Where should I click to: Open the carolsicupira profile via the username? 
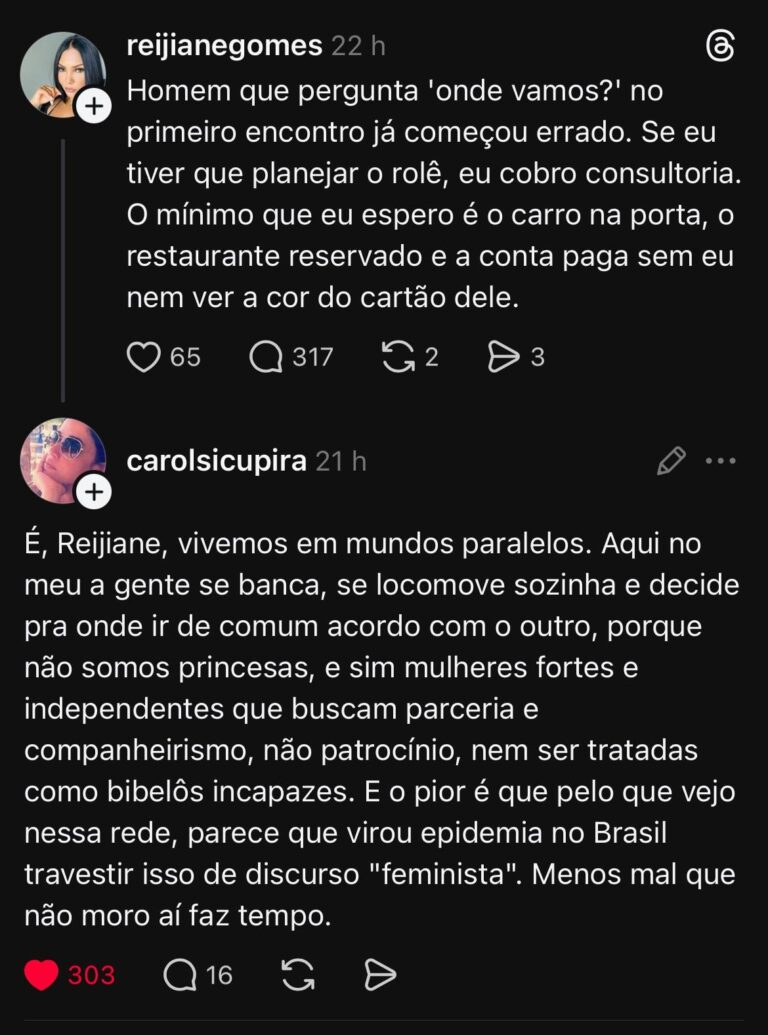217,461
